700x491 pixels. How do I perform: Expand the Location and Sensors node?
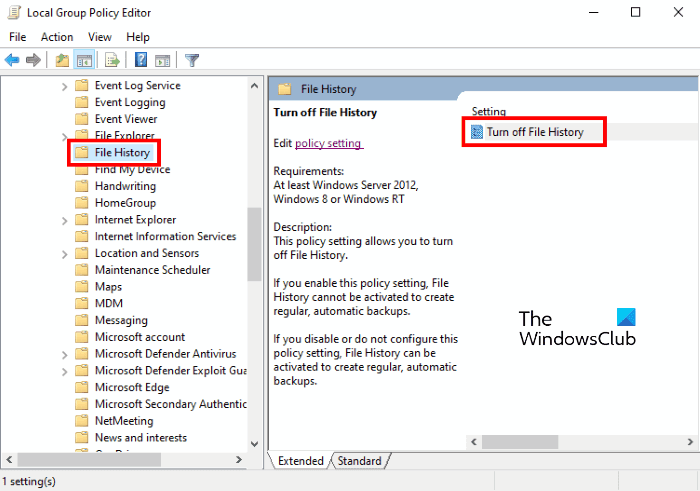[x=64, y=254]
